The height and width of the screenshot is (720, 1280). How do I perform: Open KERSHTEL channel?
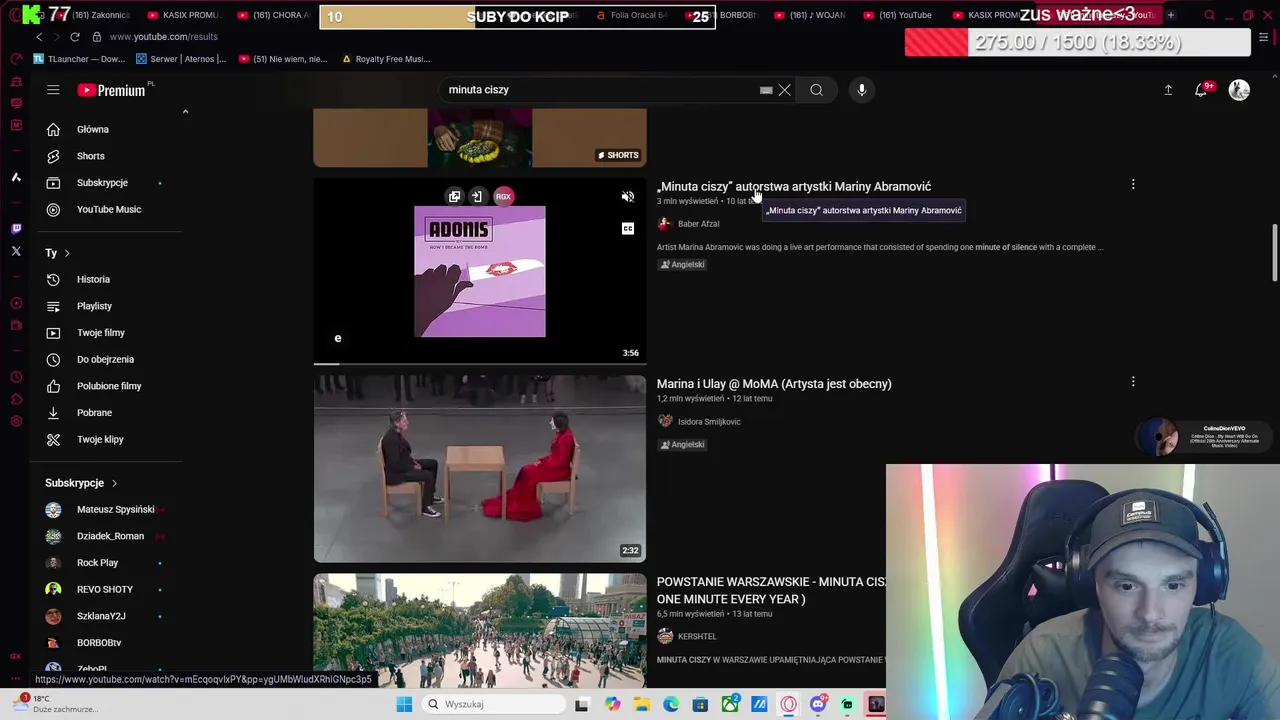point(697,636)
